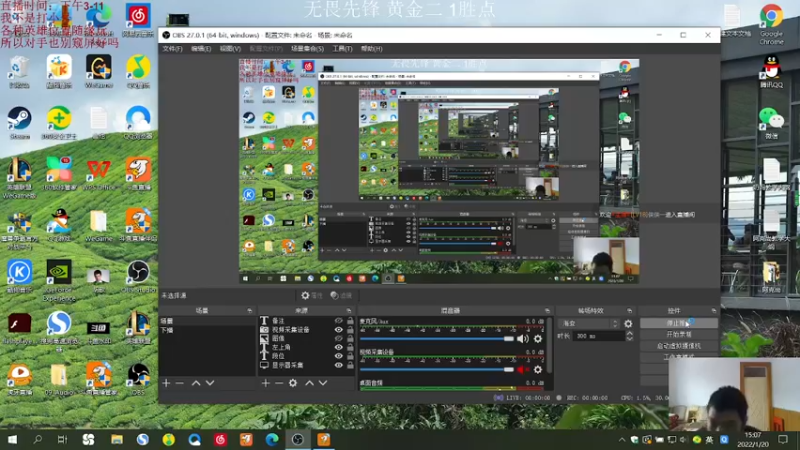This screenshot has height=450, width=800.
Task: Click the transition duration 300 ms field
Action: [x=600, y=336]
